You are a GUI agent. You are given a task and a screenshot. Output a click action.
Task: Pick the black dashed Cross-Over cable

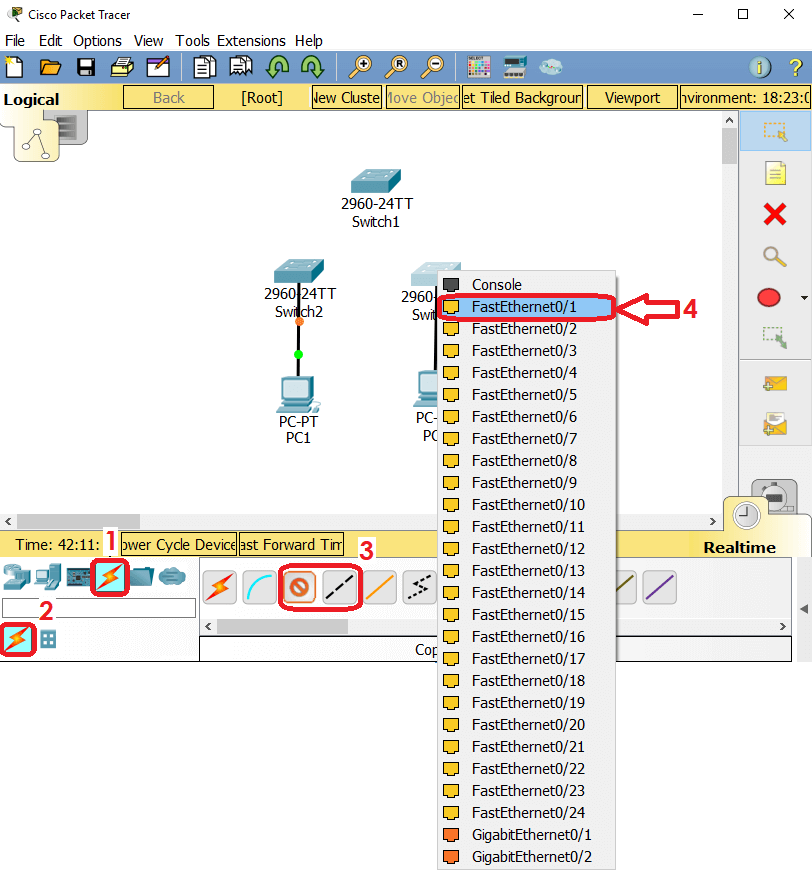339,587
